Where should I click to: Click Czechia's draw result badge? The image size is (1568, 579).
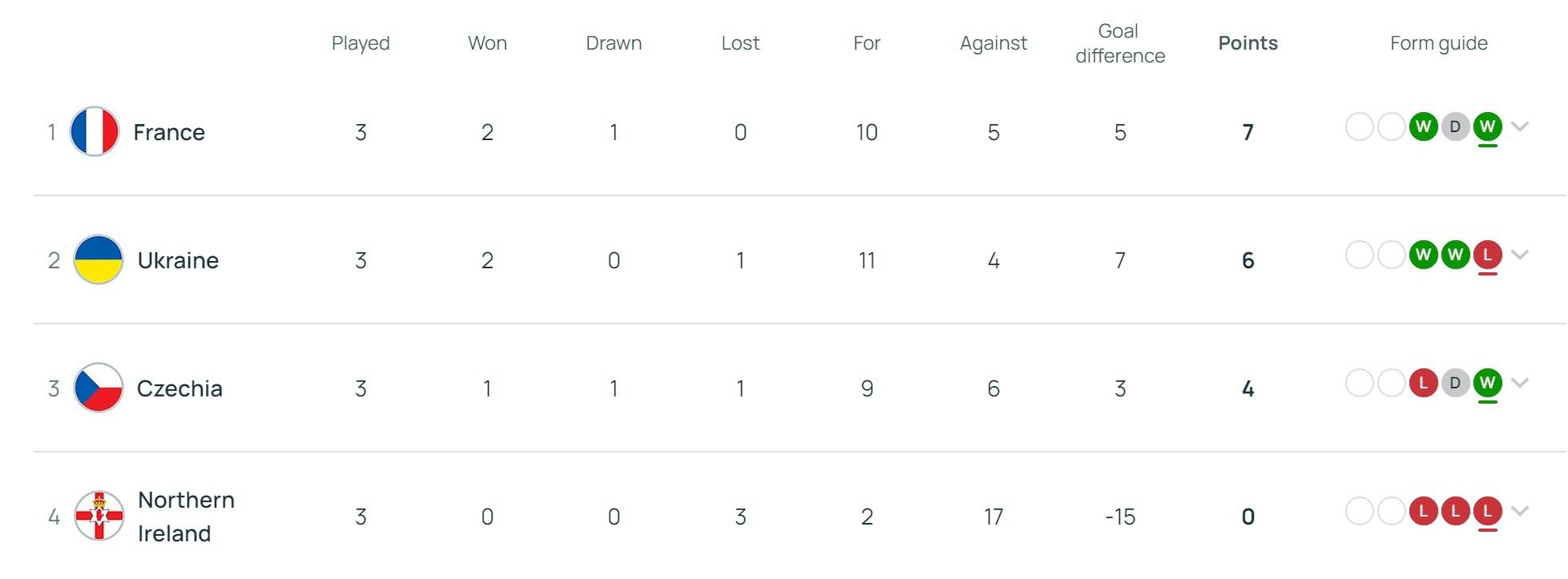click(1455, 383)
